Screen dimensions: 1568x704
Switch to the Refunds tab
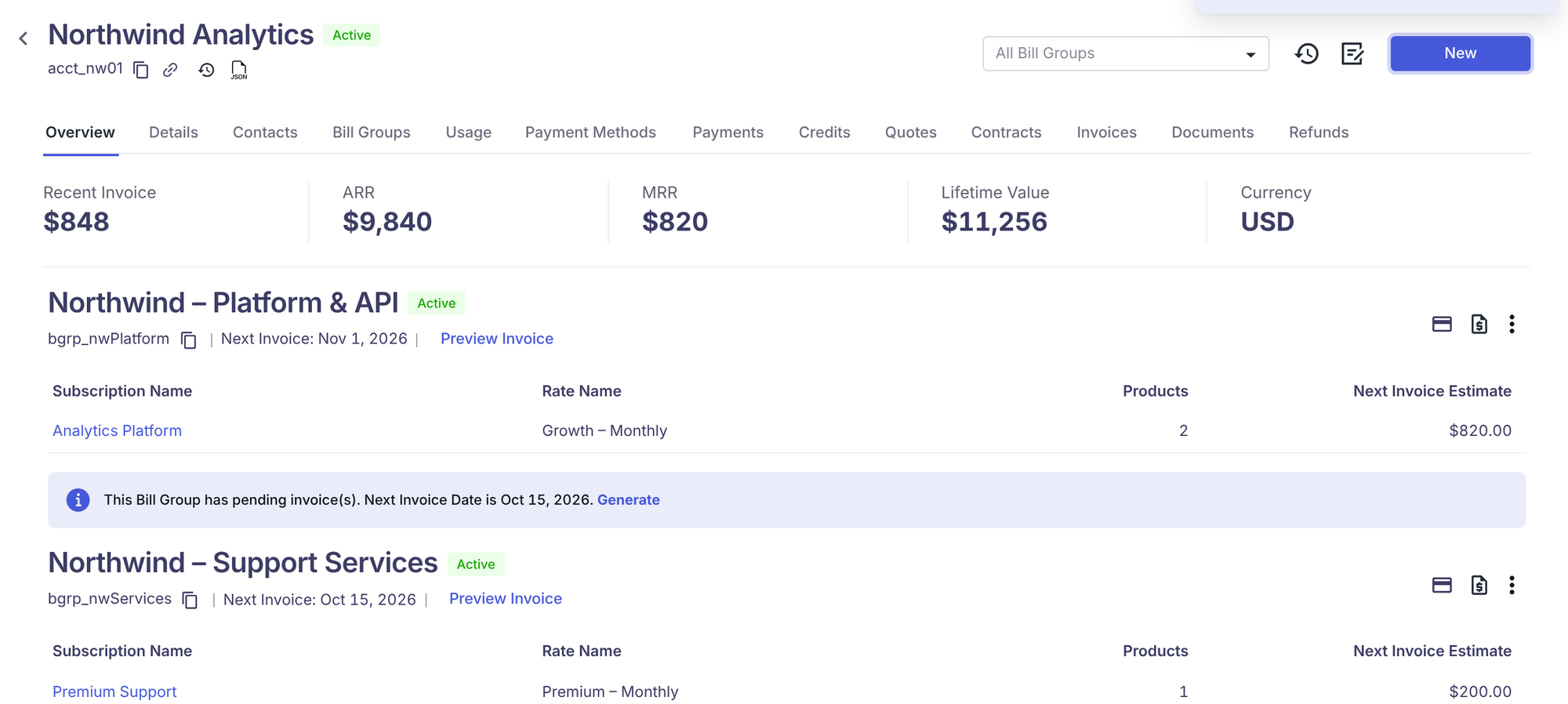pyautogui.click(x=1319, y=132)
